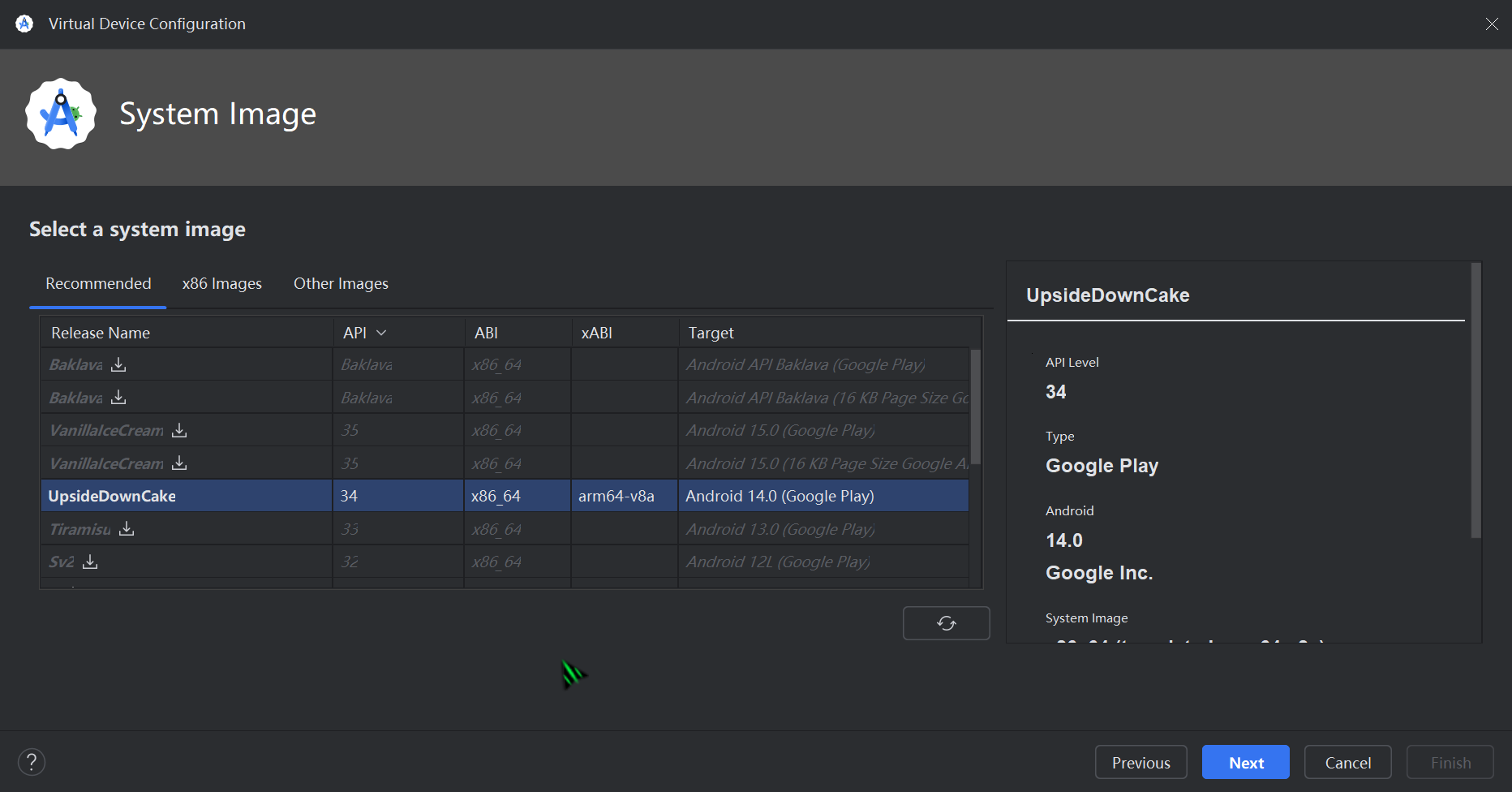This screenshot has height=792, width=1512.
Task: Download the Tiramisu system image
Action: coord(127,529)
